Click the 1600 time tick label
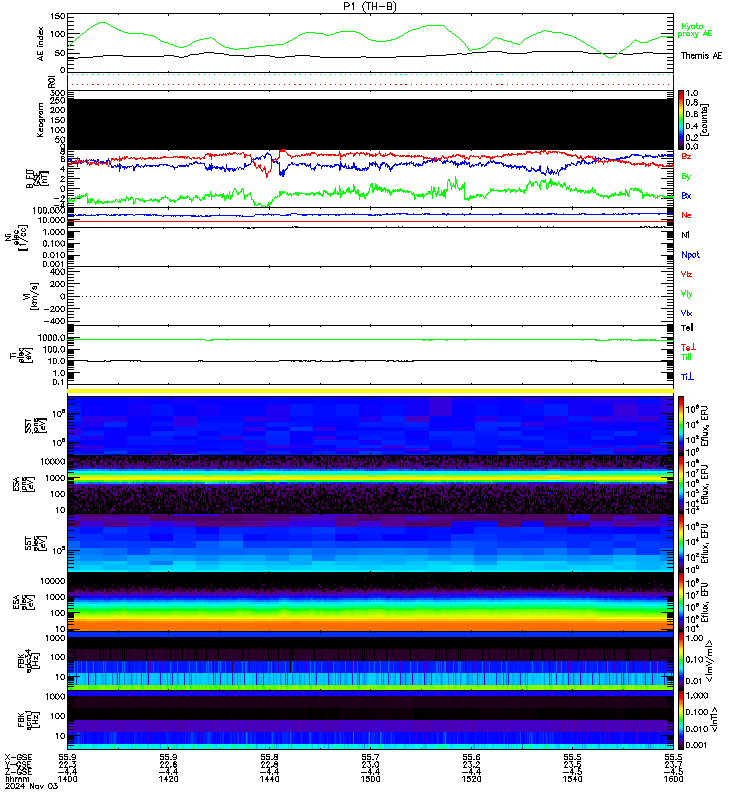The image size is (750, 800). pos(673,779)
